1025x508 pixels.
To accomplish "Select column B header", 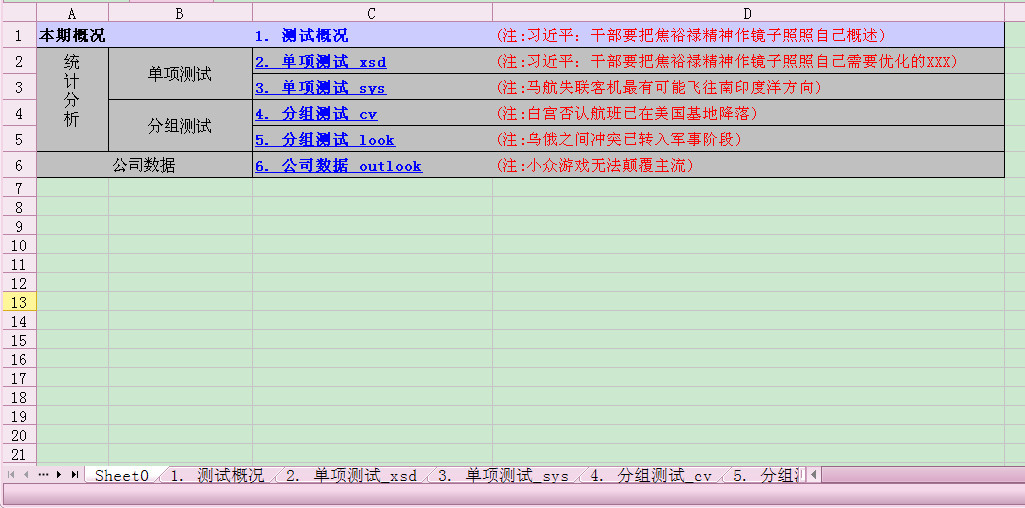I will click(x=180, y=13).
